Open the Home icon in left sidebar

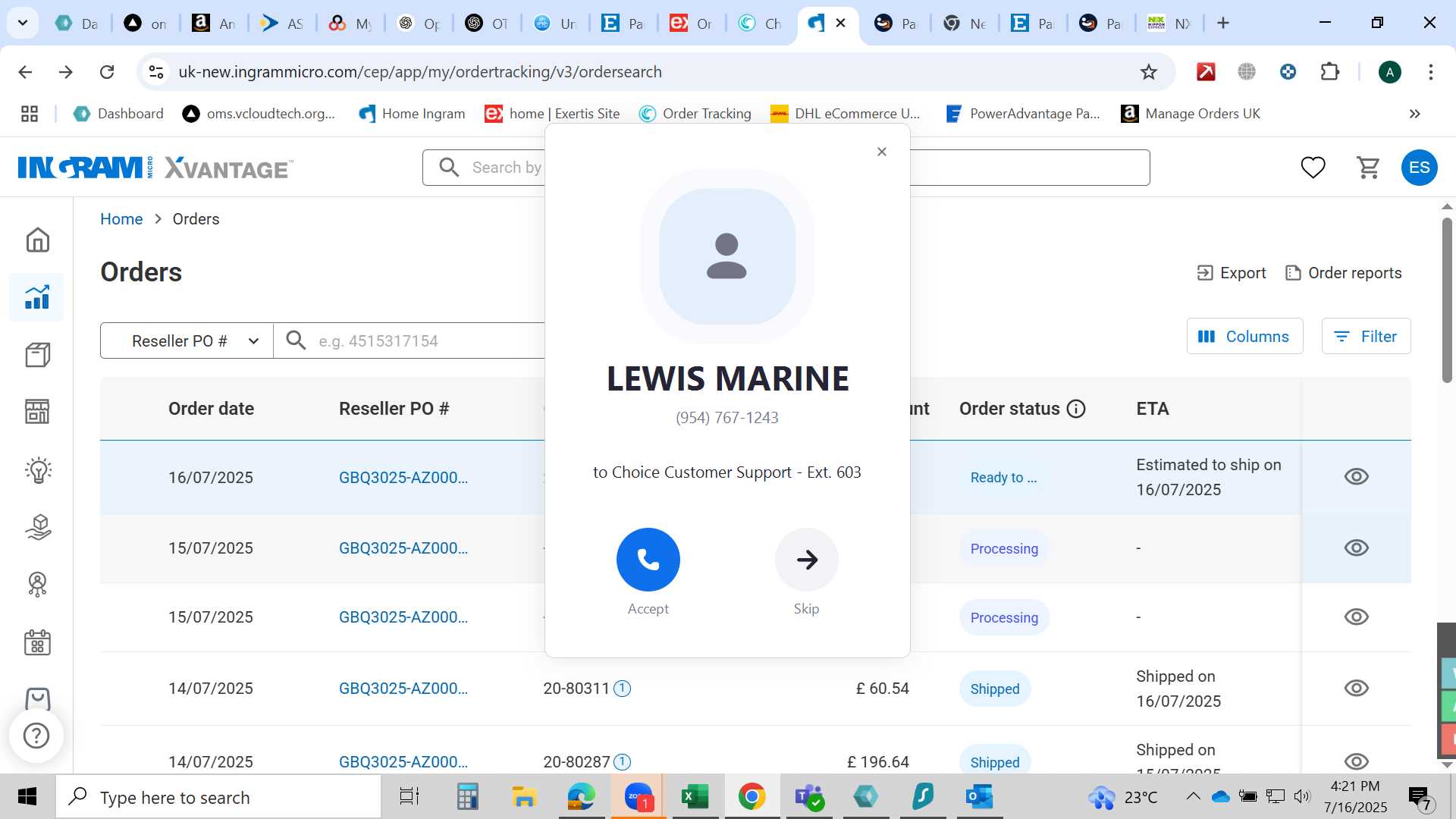click(x=37, y=240)
